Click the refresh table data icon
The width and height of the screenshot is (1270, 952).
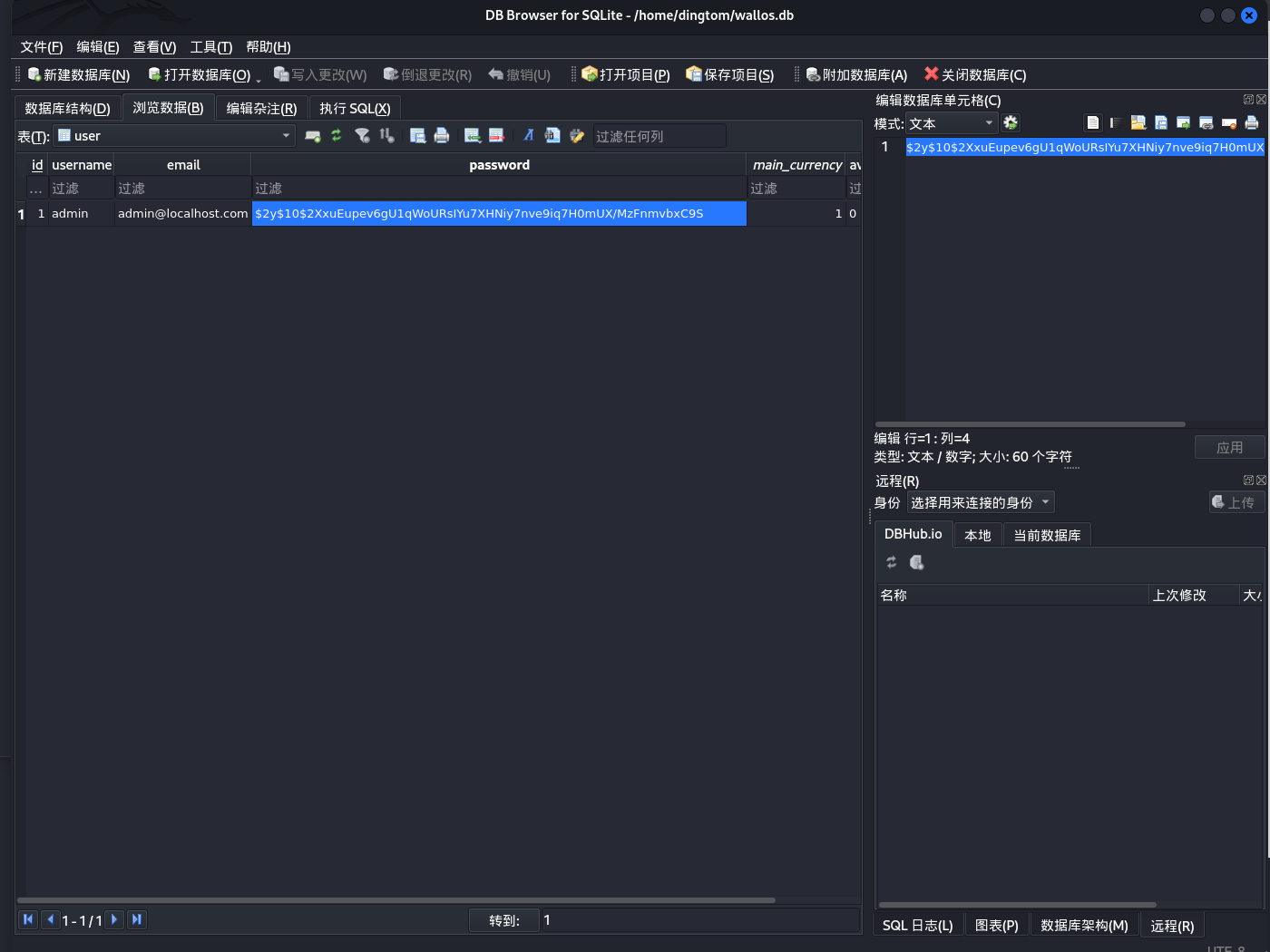click(x=337, y=136)
